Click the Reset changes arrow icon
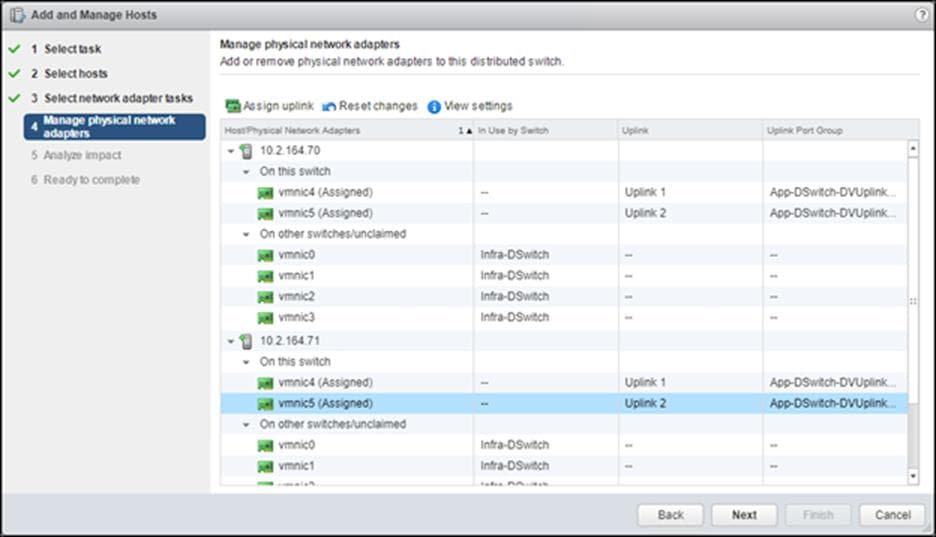Viewport: 936px width, 537px height. click(329, 107)
